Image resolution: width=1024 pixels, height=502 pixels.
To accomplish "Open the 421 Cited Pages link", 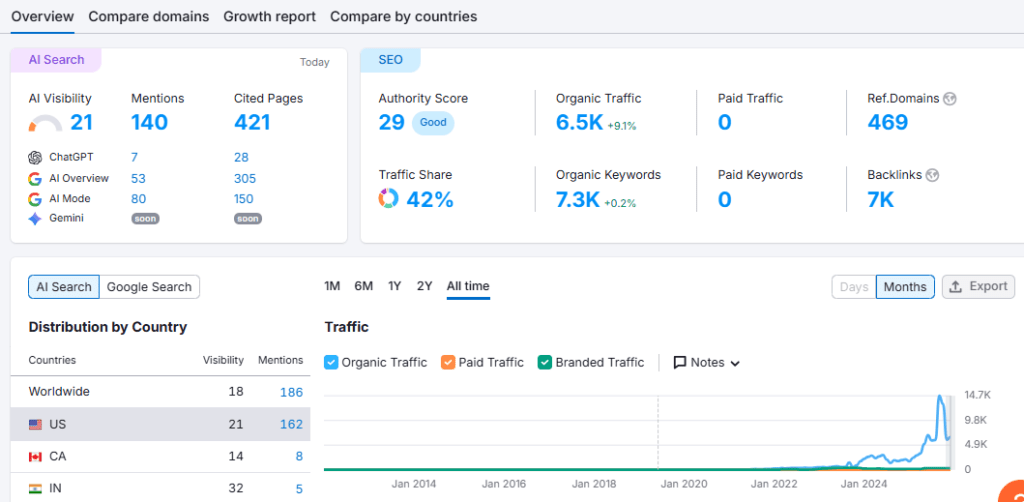I will (252, 122).
